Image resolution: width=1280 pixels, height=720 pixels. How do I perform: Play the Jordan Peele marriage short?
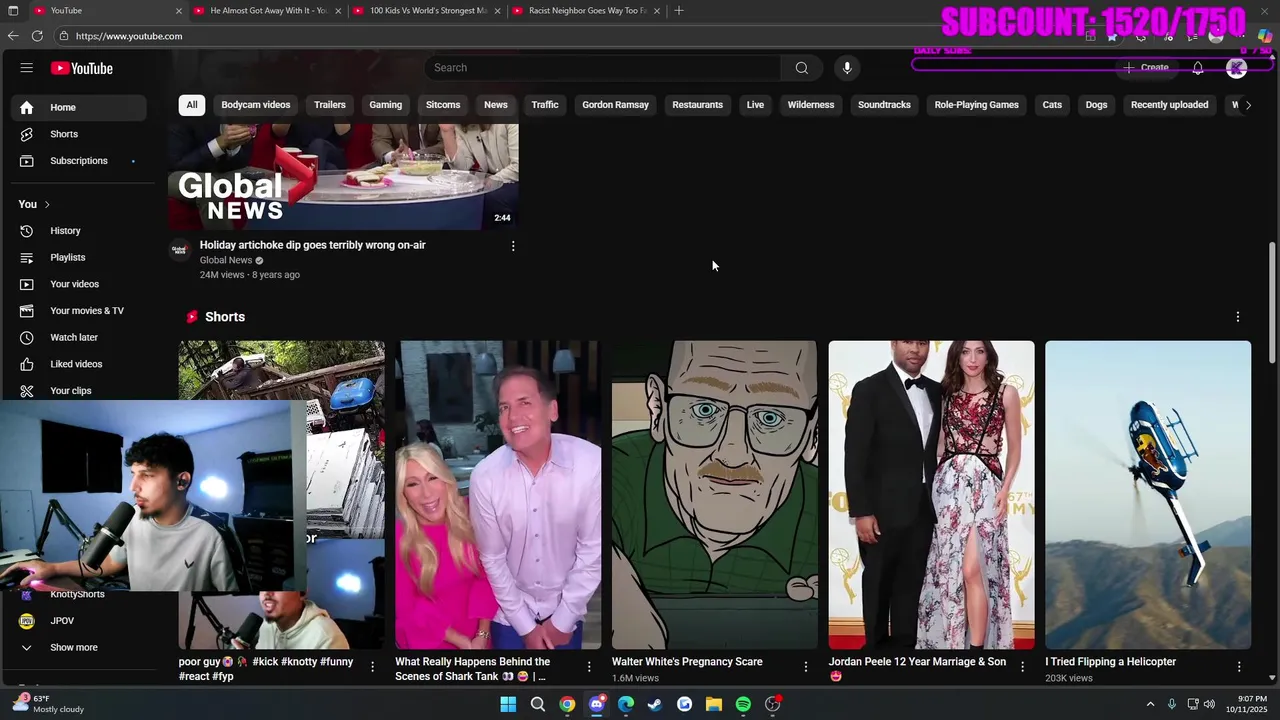931,495
